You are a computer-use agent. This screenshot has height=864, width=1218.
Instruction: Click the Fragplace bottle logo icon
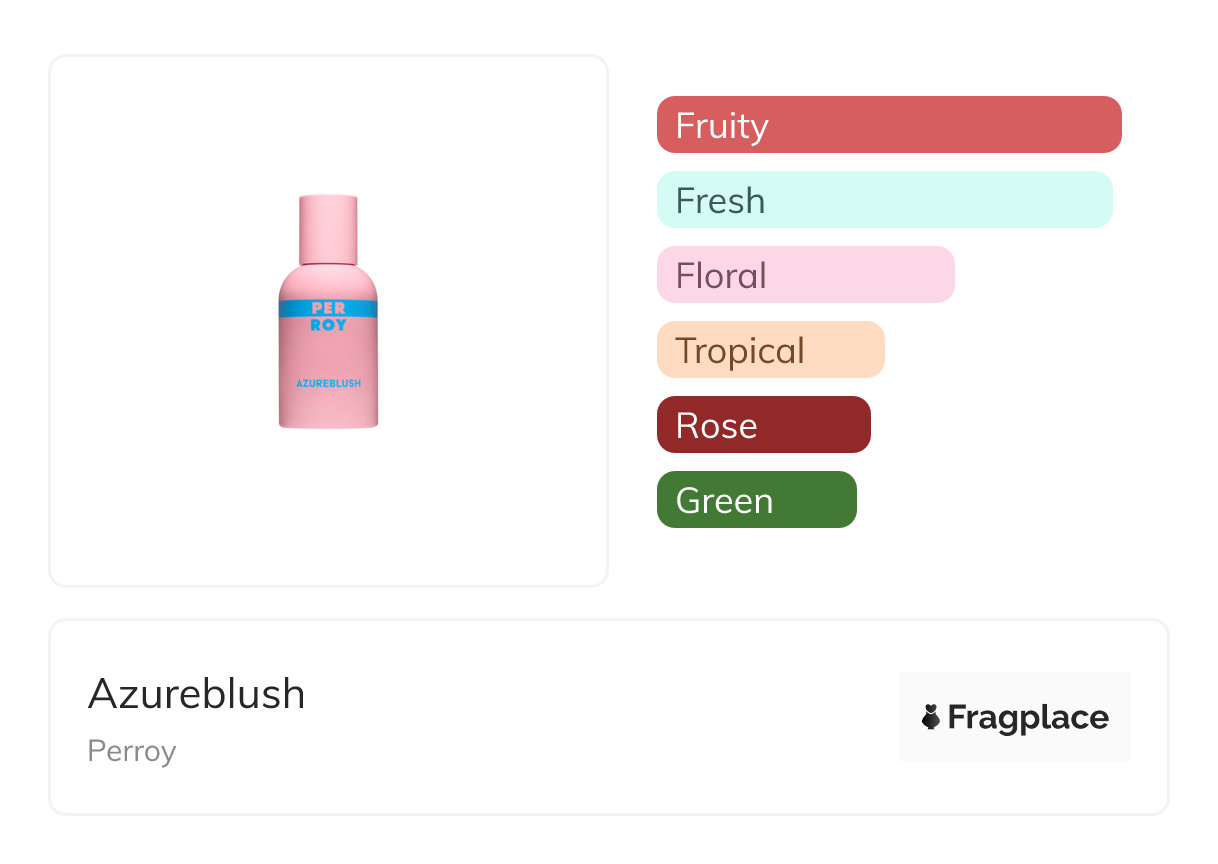(931, 717)
